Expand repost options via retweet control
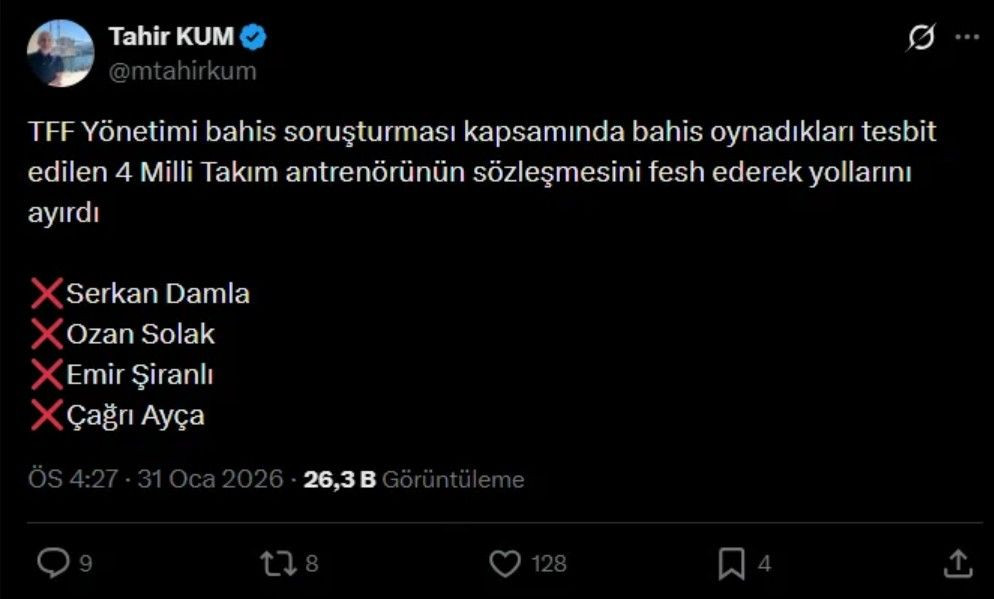The height and width of the screenshot is (599, 994). [280, 563]
